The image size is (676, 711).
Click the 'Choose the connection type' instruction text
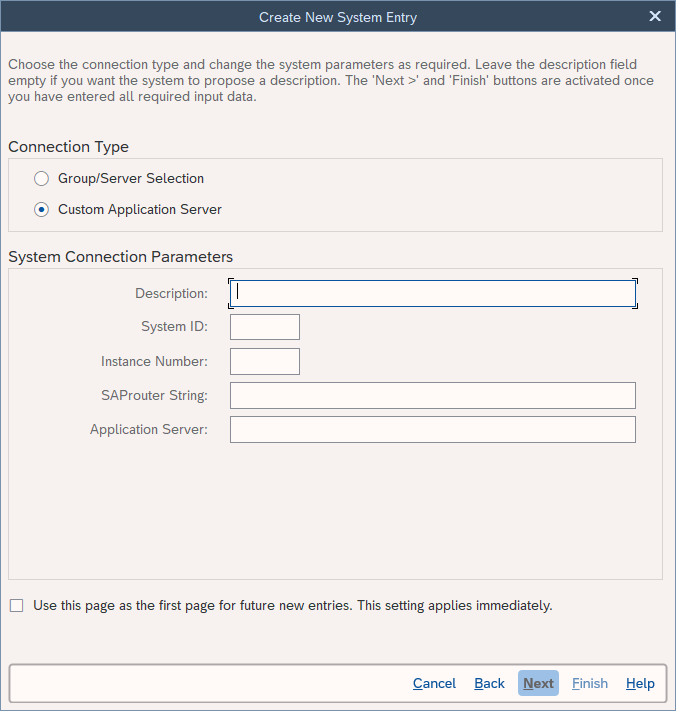point(331,81)
